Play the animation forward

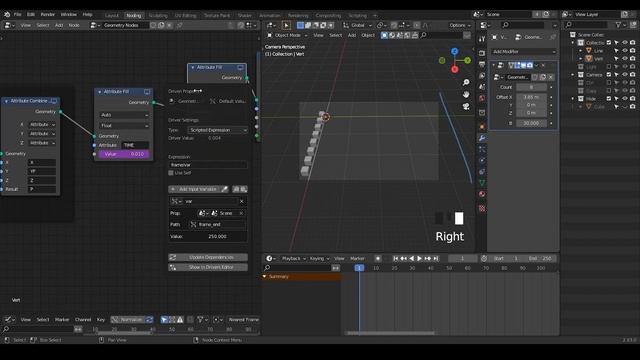click(x=419, y=258)
